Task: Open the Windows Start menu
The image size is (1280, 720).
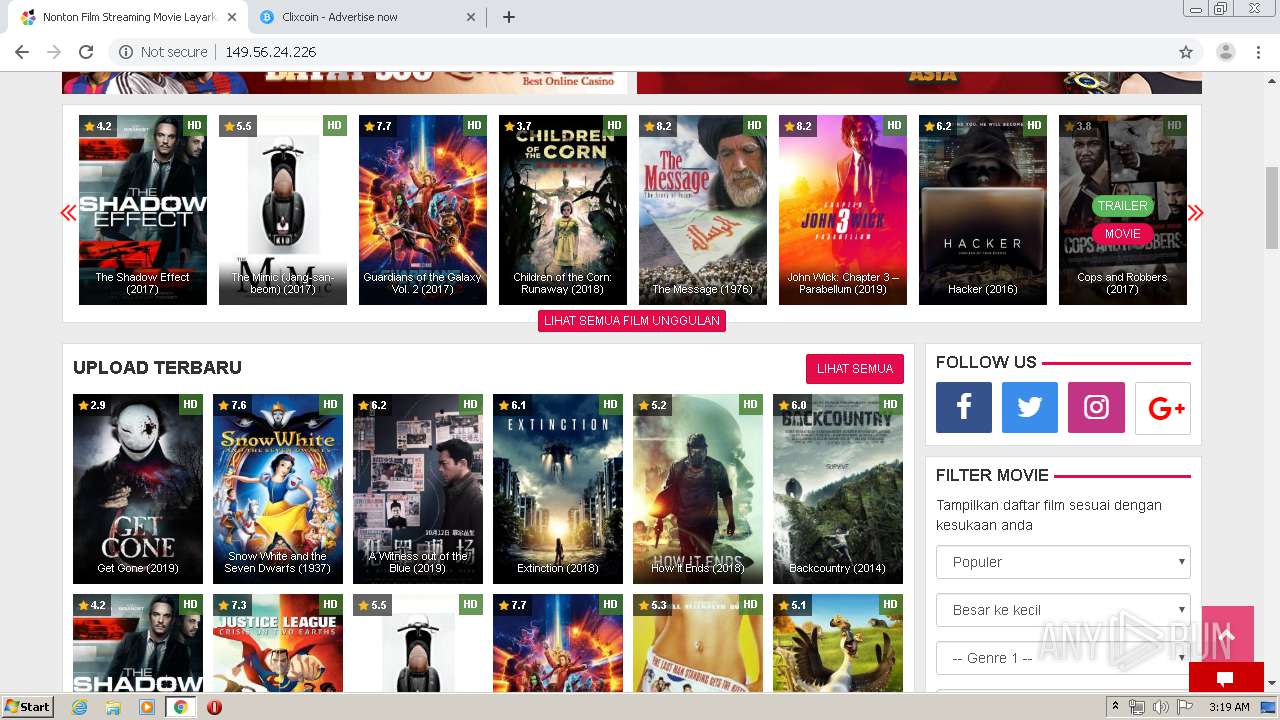Action: pos(27,707)
